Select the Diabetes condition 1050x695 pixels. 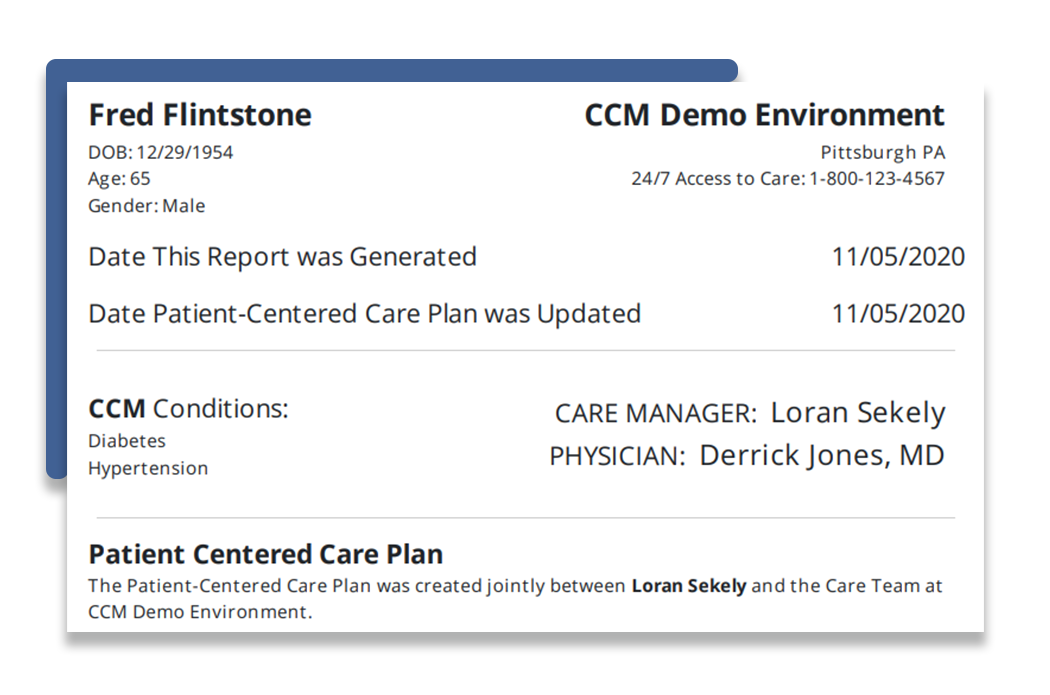point(127,441)
